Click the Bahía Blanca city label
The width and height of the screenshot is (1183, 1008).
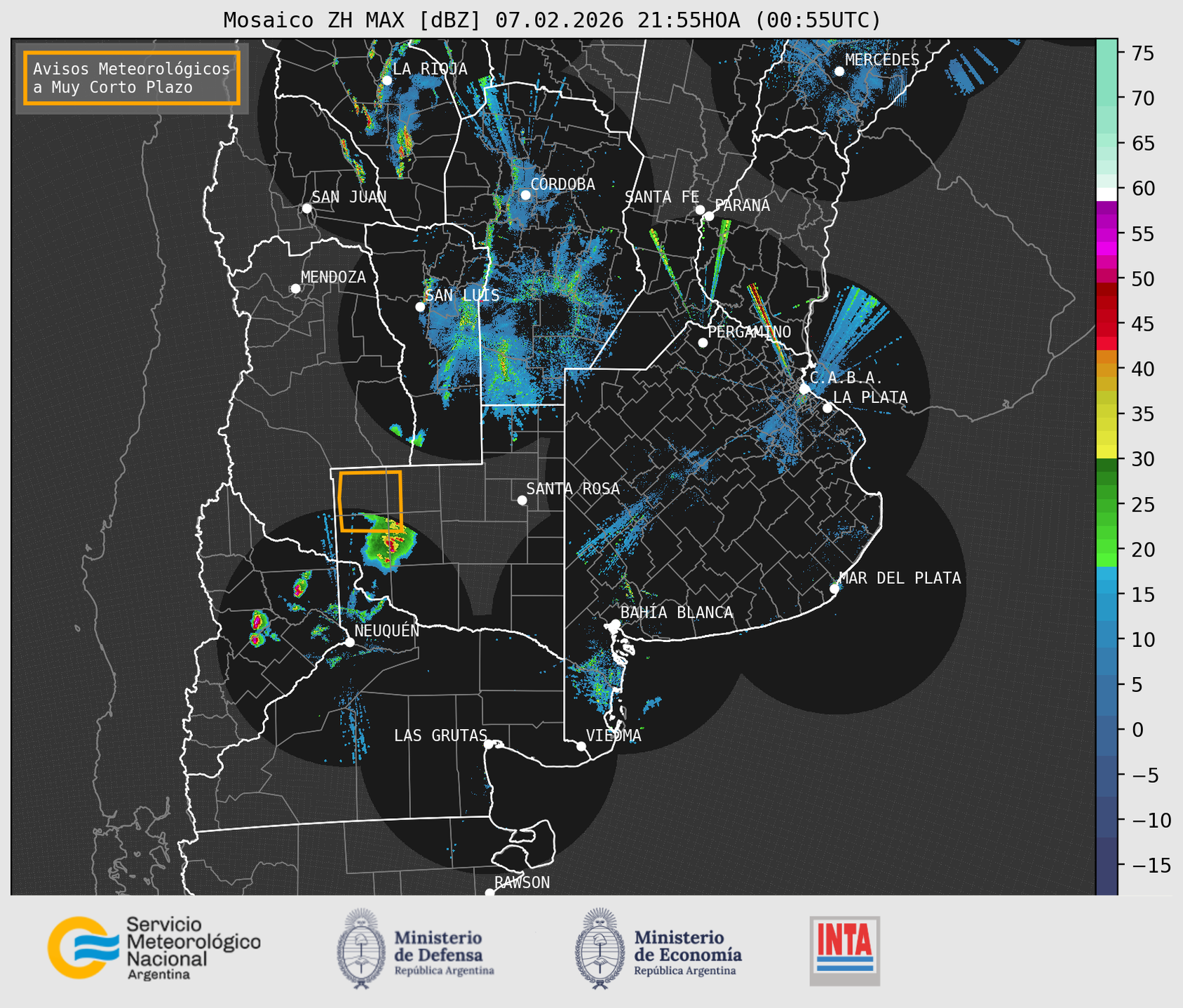(x=676, y=613)
